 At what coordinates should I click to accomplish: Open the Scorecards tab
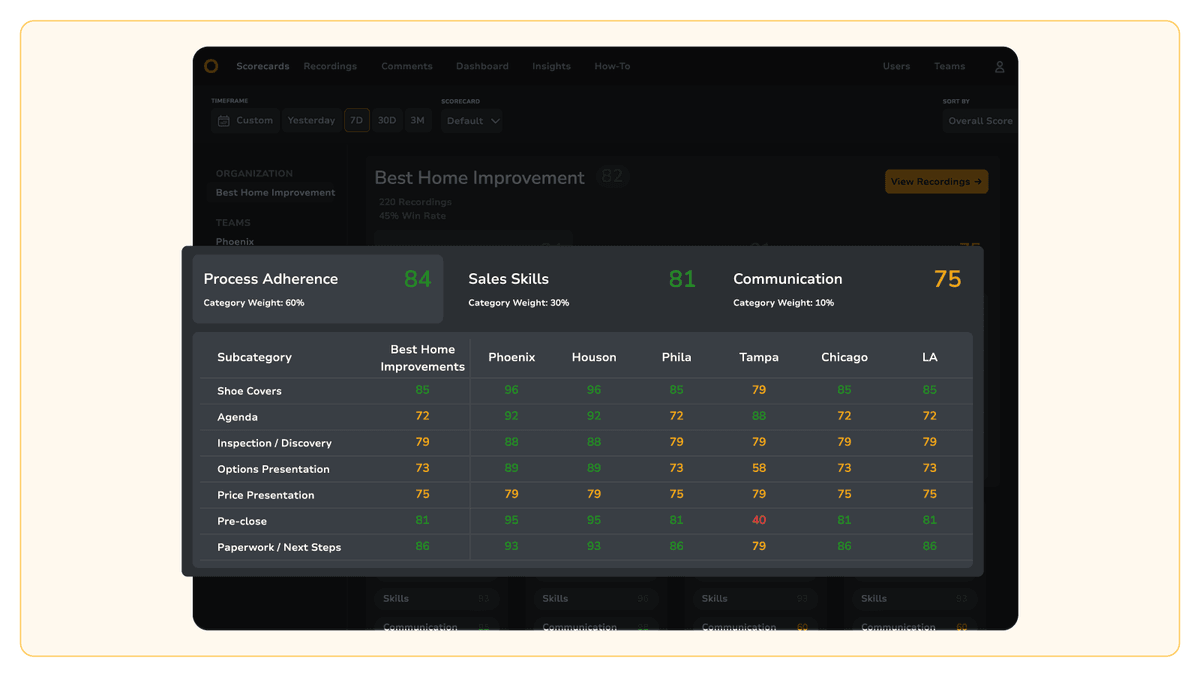pyautogui.click(x=262, y=66)
